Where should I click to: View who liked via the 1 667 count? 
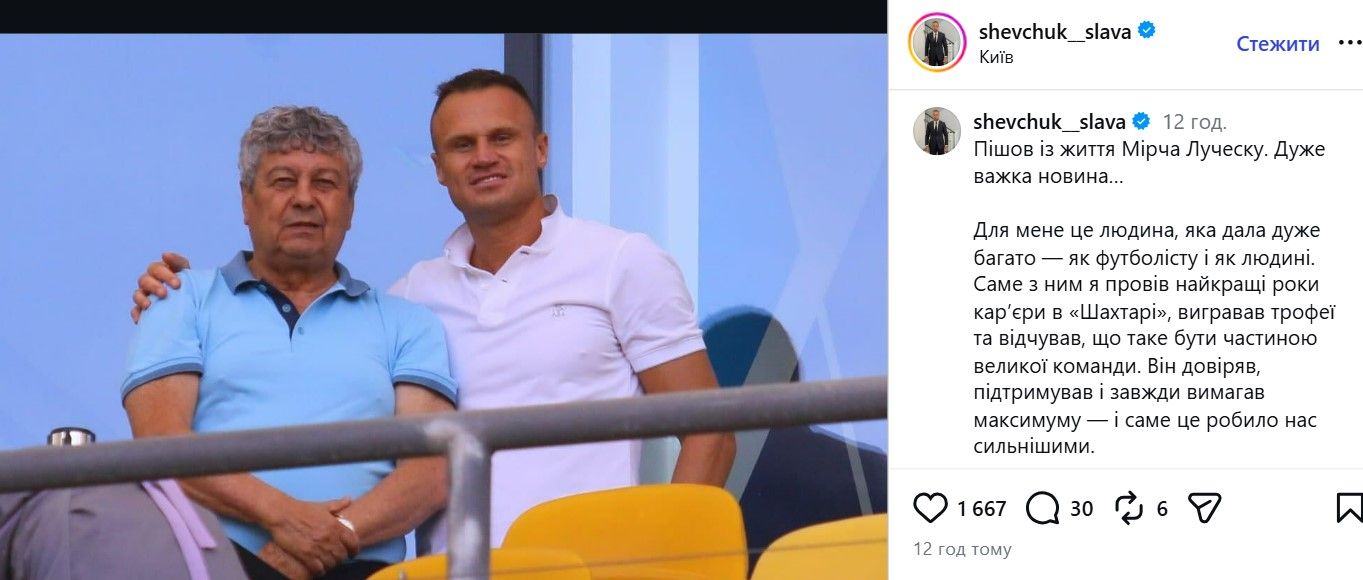(981, 509)
